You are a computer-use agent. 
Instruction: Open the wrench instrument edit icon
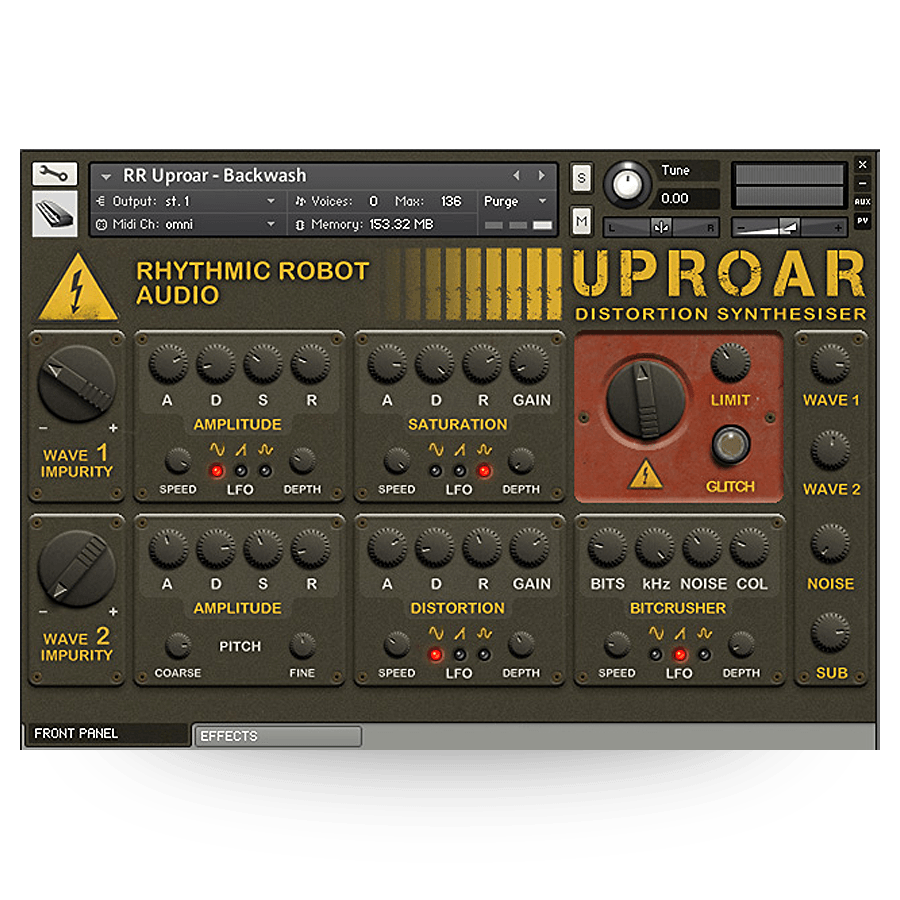55,173
